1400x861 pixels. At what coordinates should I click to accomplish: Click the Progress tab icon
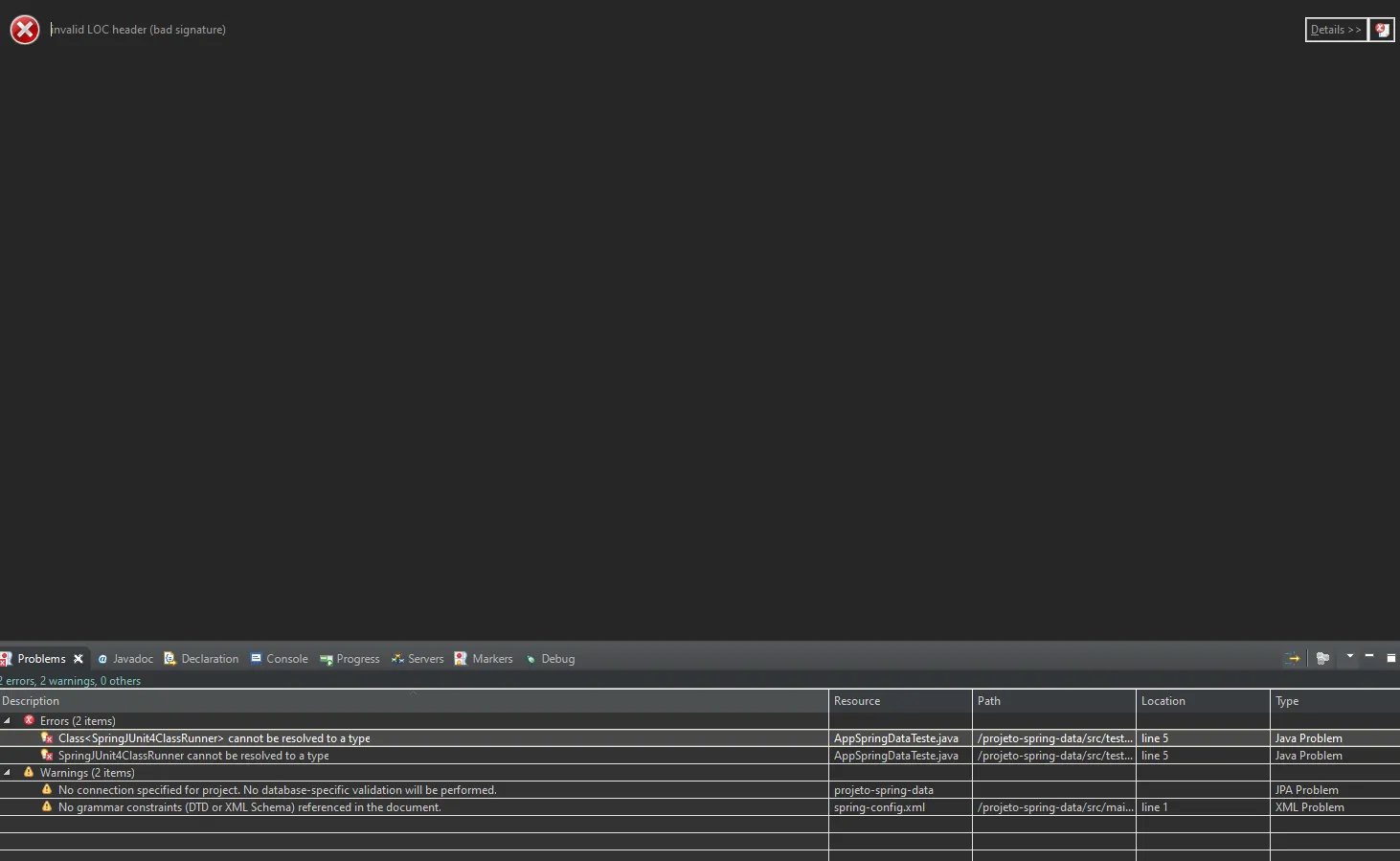pos(326,660)
